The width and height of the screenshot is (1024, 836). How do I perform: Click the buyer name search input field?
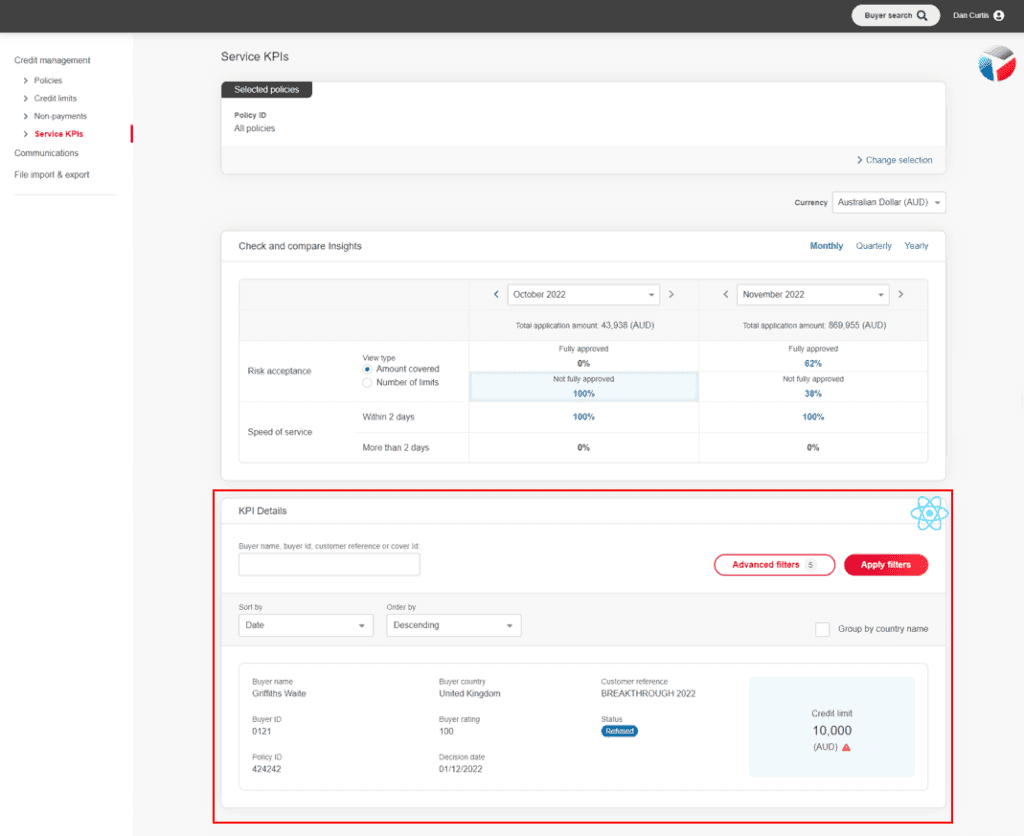(x=328, y=564)
